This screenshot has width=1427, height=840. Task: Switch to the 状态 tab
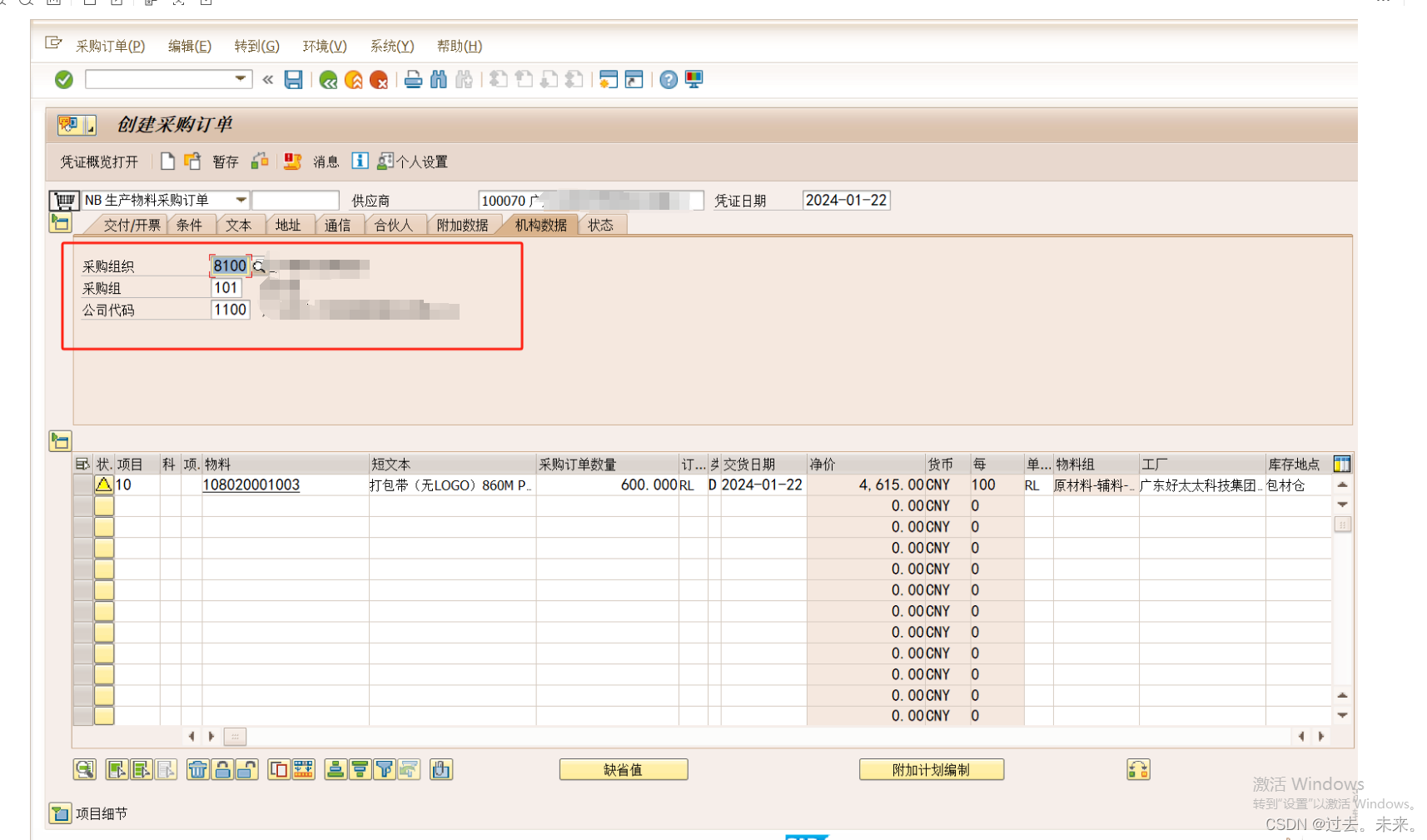tap(601, 226)
